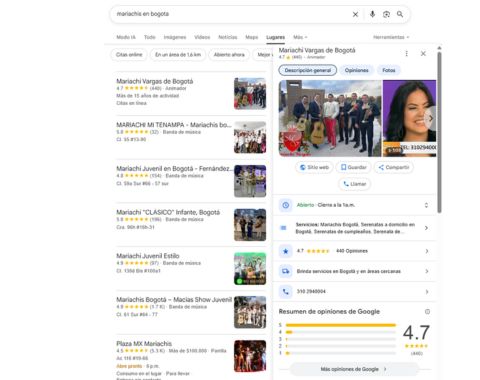Select the Lugares tab

point(275,37)
